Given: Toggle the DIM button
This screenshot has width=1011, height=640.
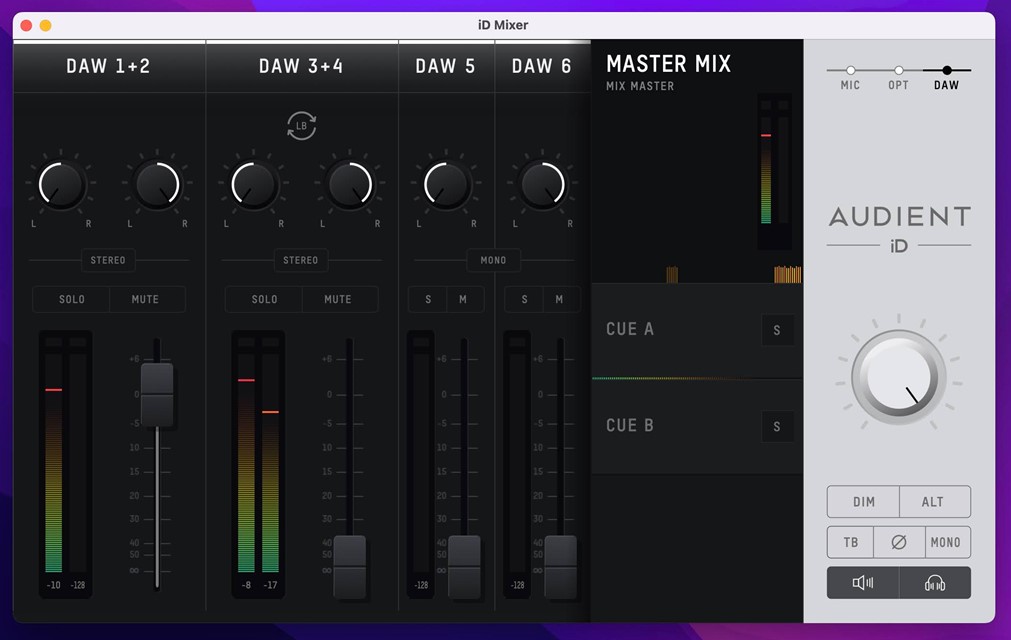Looking at the screenshot, I should [863, 501].
